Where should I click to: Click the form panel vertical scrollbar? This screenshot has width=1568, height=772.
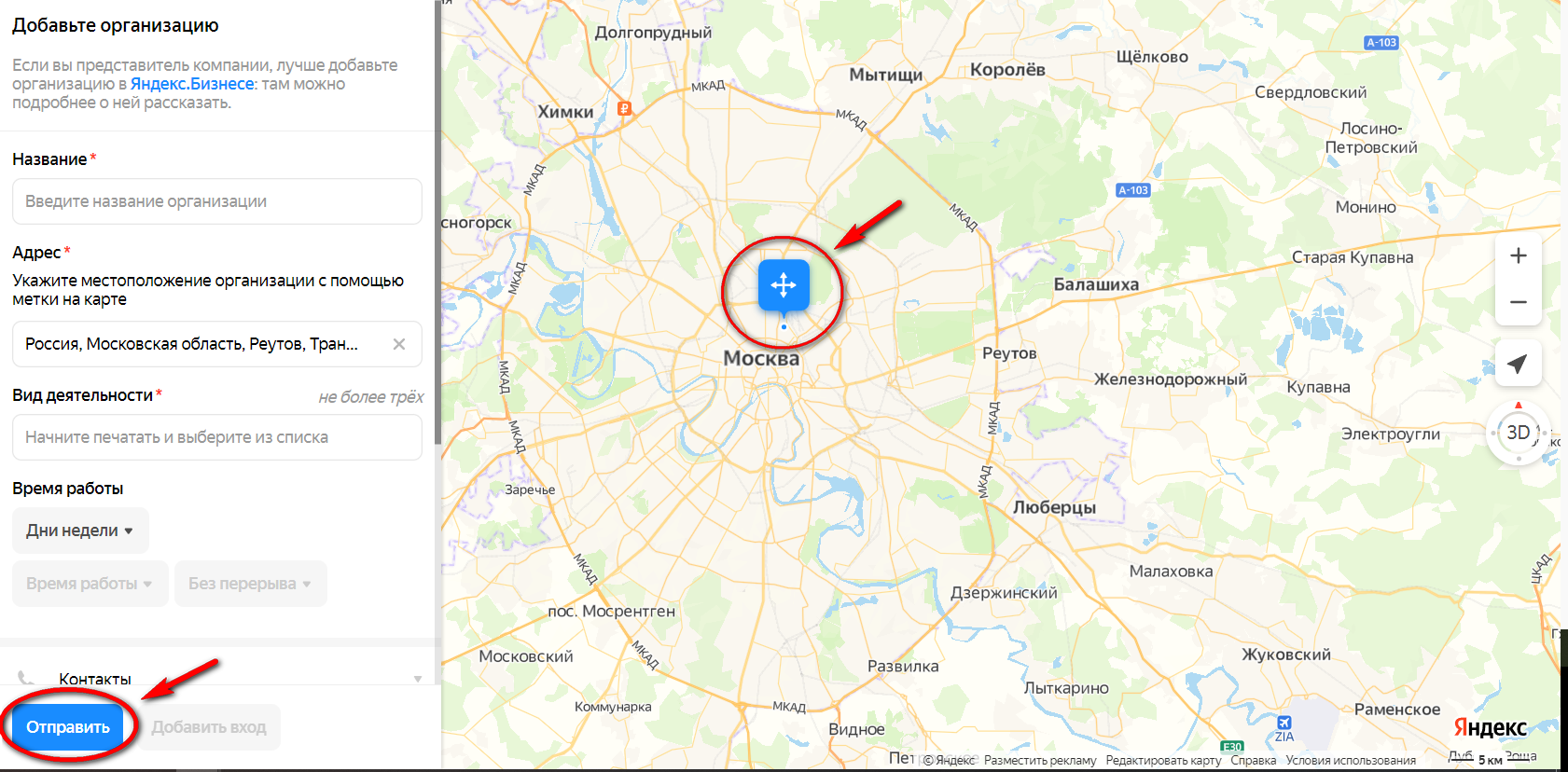438,224
